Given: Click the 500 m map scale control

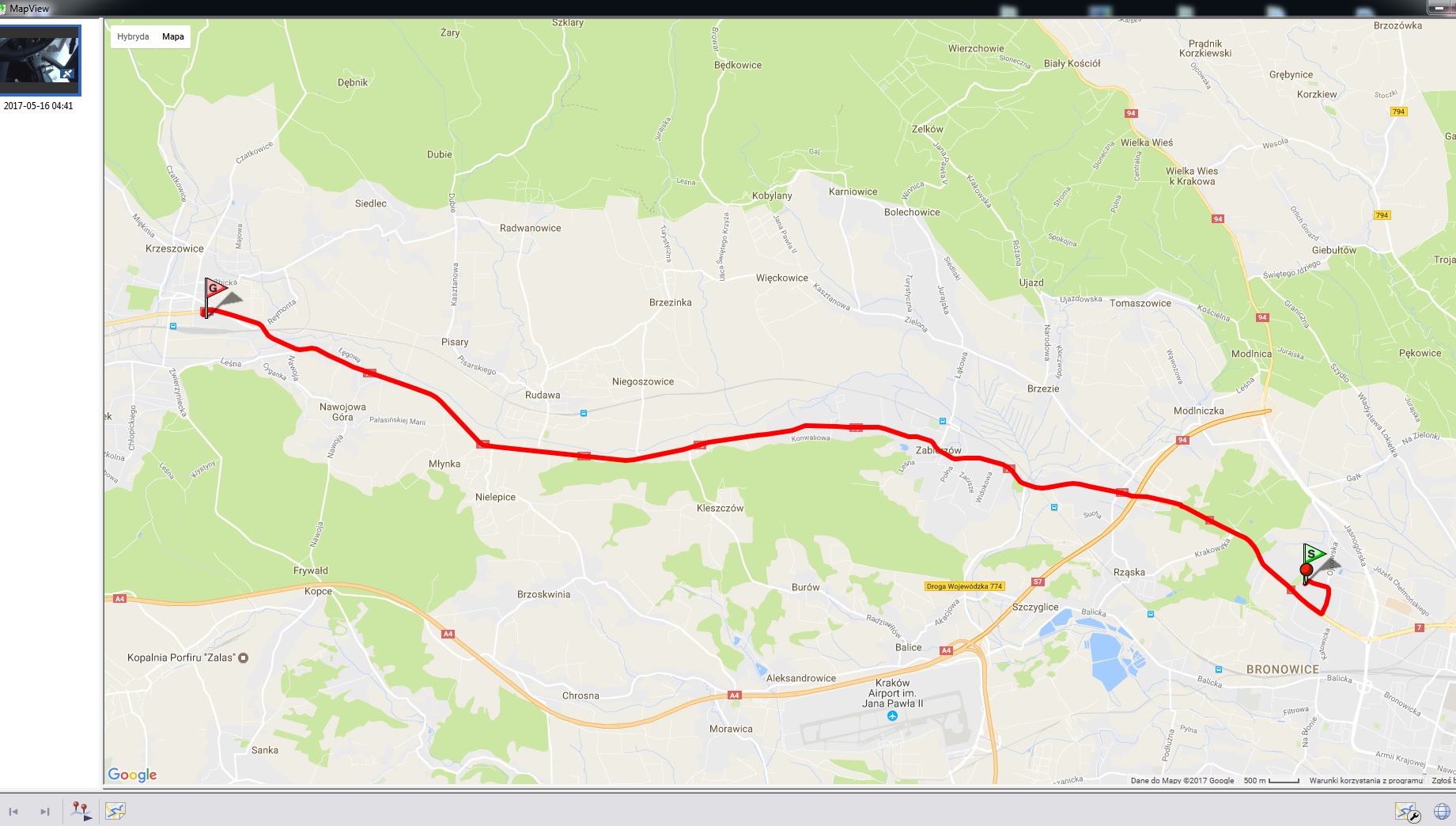Looking at the screenshot, I should [1271, 781].
